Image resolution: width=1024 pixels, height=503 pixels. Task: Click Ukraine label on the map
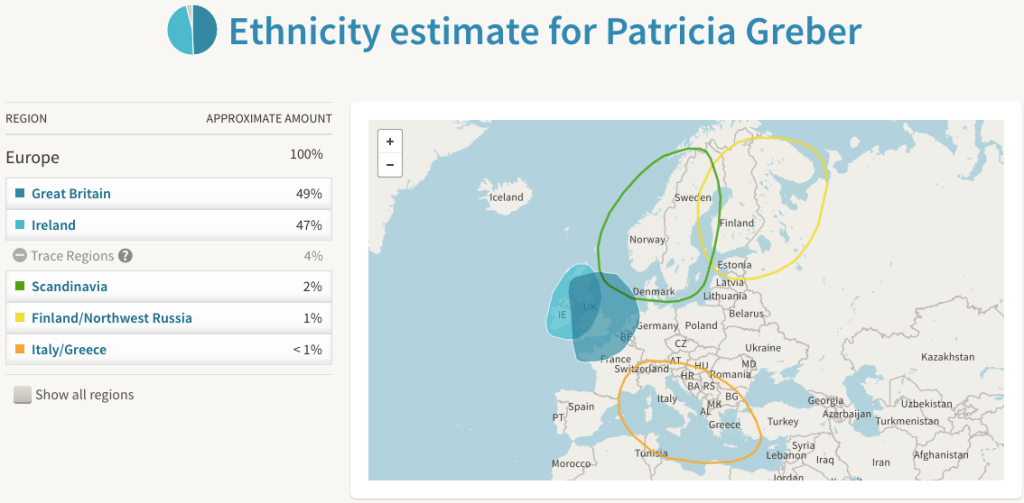[x=763, y=348]
